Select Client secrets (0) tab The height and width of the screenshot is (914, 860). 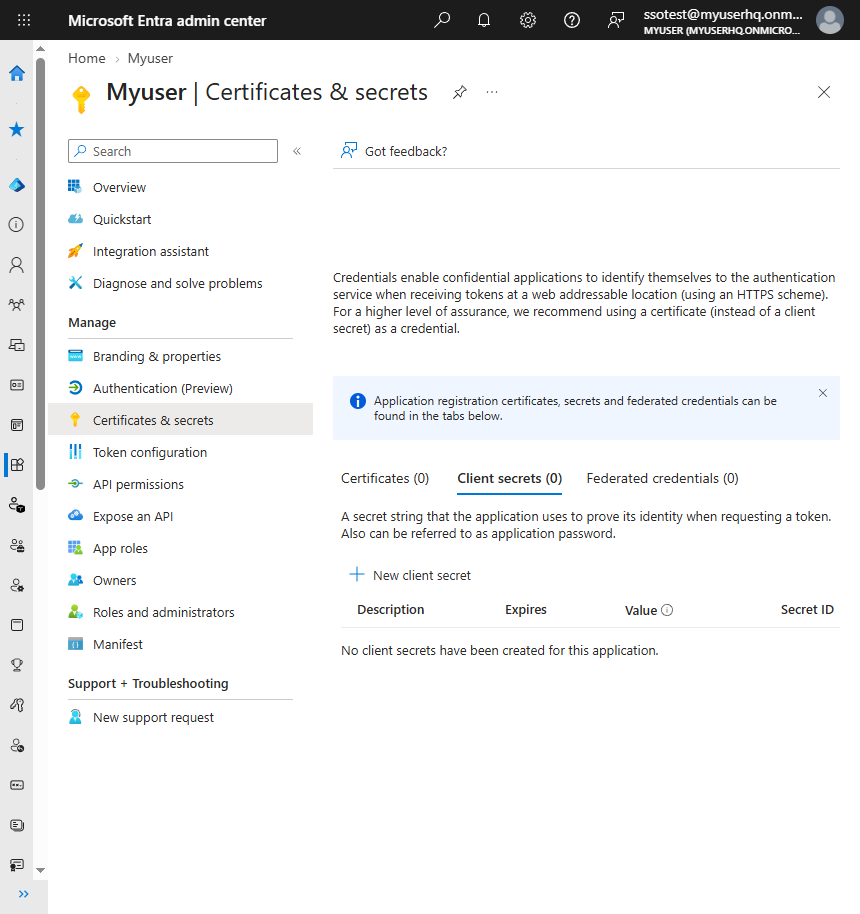(510, 479)
